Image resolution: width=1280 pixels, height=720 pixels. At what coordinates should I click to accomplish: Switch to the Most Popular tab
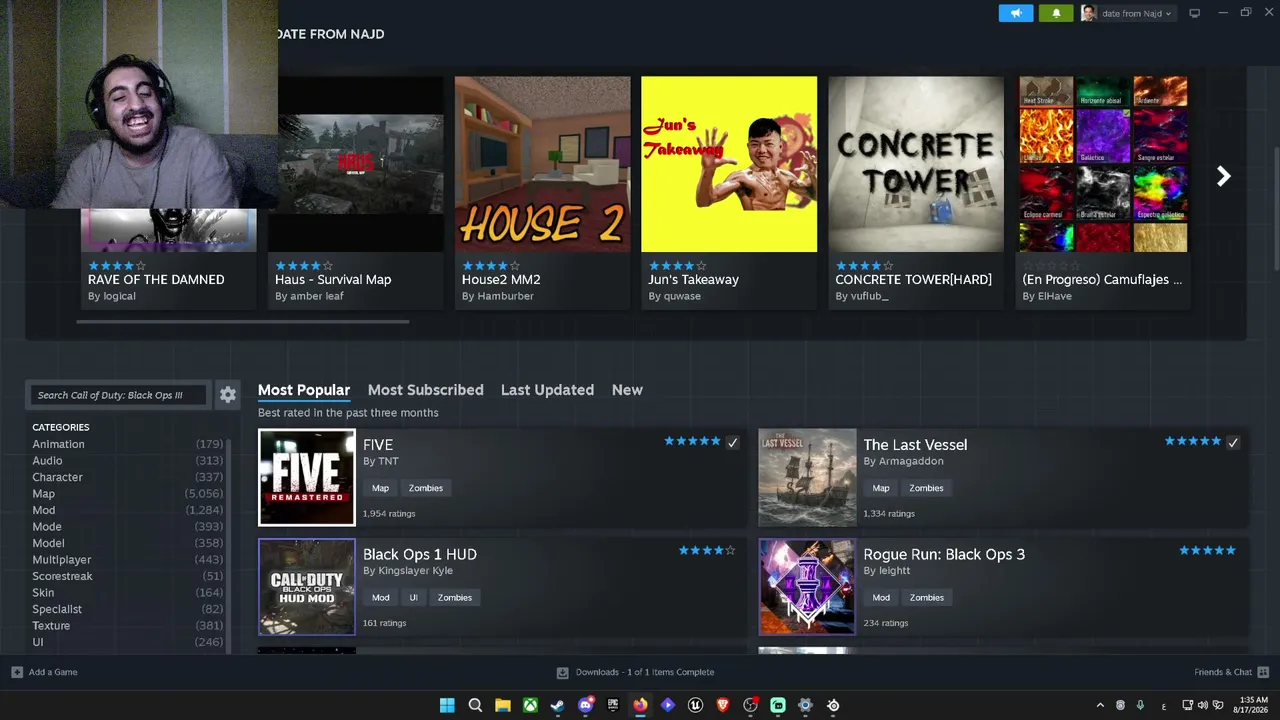[304, 390]
